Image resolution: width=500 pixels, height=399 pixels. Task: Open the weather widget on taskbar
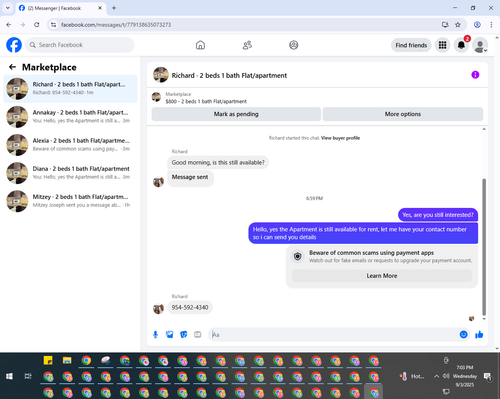pos(412,376)
